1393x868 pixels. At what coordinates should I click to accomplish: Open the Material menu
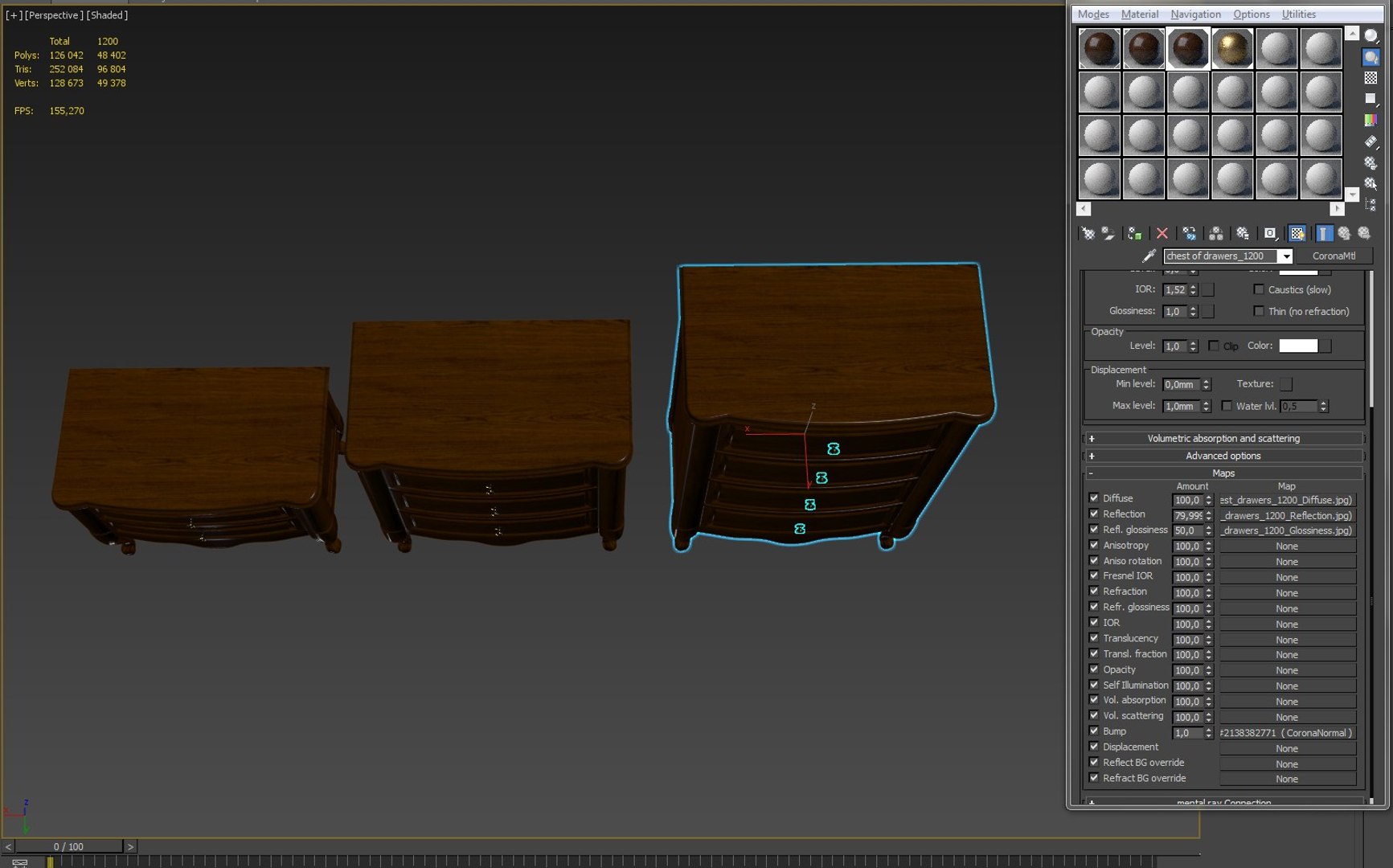(1140, 14)
